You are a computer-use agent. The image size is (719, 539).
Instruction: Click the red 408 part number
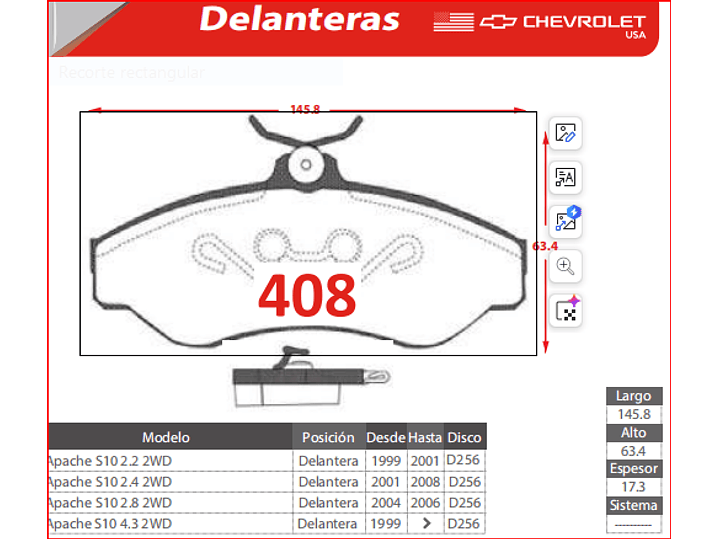pyautogui.click(x=307, y=295)
